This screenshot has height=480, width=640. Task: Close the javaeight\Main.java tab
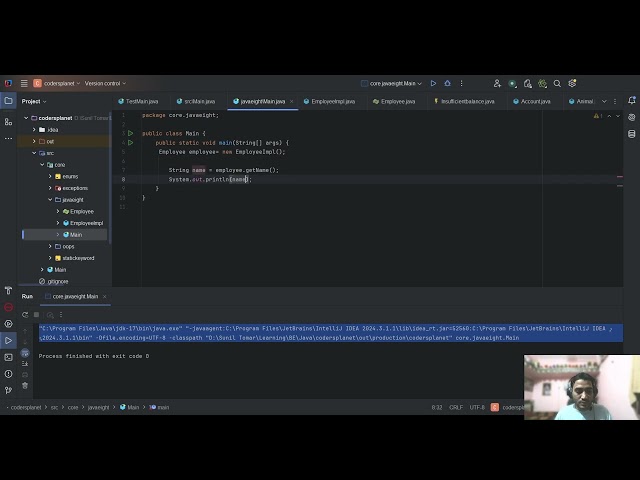[291, 101]
